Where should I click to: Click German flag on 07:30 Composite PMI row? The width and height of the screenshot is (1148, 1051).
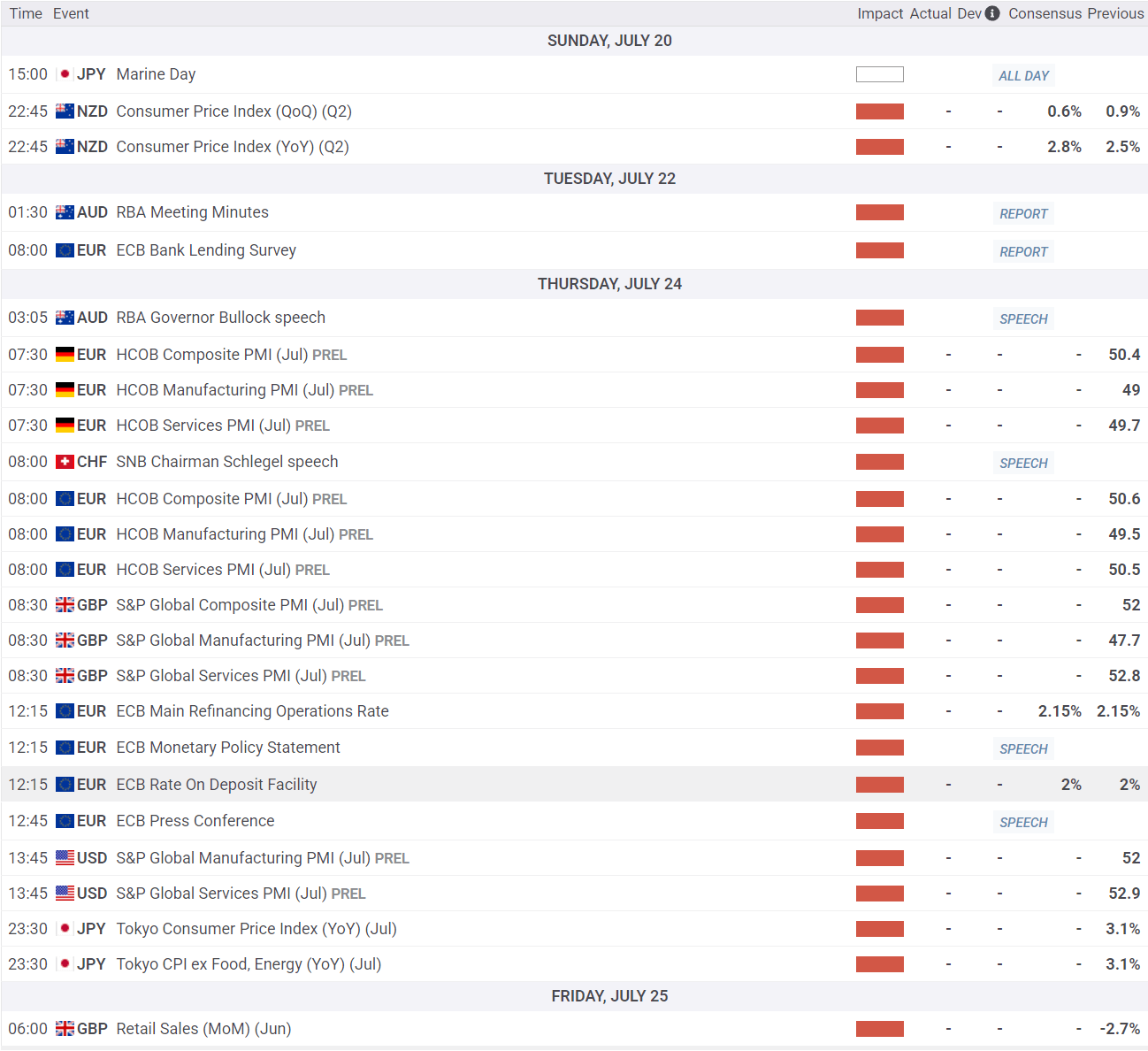(65, 355)
